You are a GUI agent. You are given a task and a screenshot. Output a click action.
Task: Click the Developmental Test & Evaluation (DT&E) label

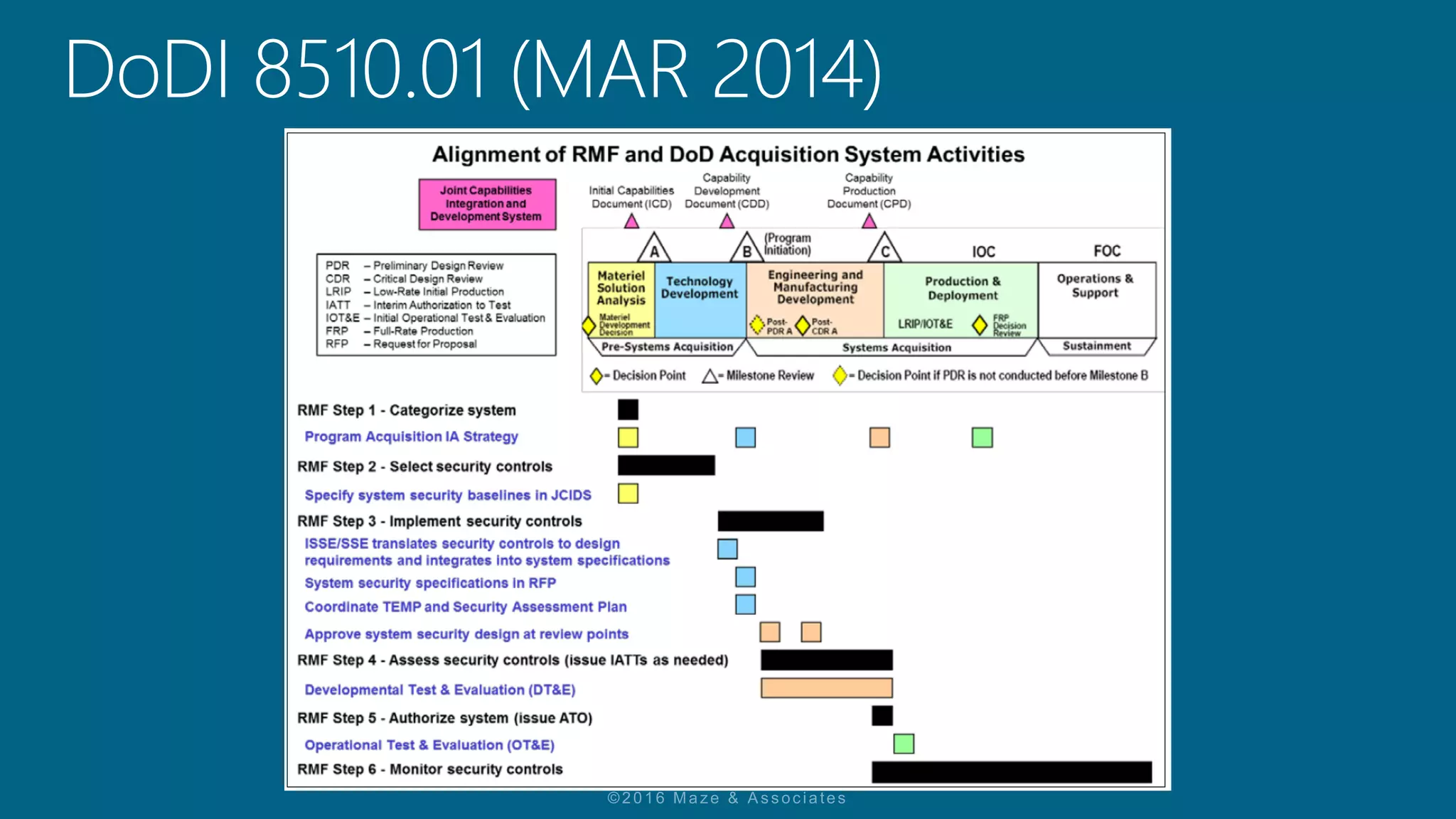coord(439,690)
